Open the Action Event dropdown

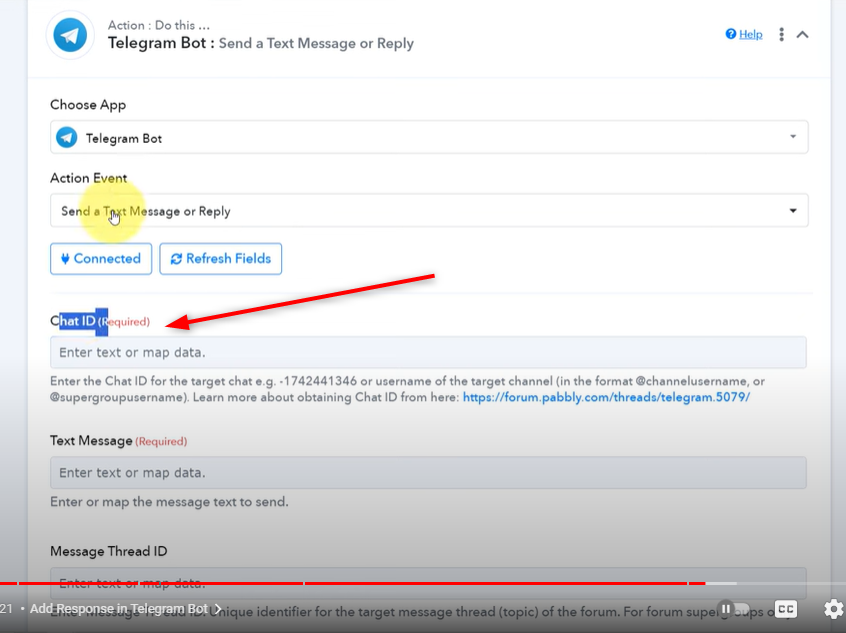tap(429, 210)
